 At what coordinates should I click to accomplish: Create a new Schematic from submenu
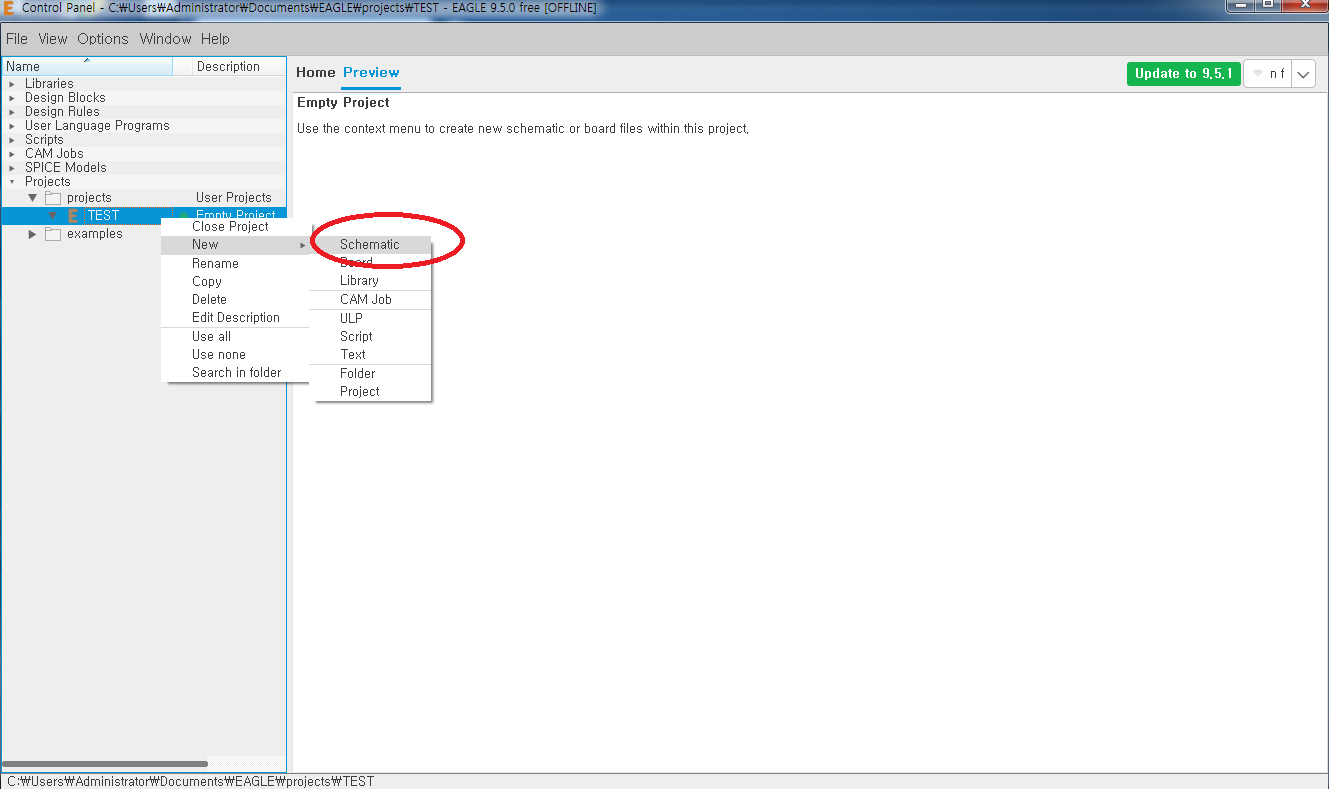[x=372, y=244]
